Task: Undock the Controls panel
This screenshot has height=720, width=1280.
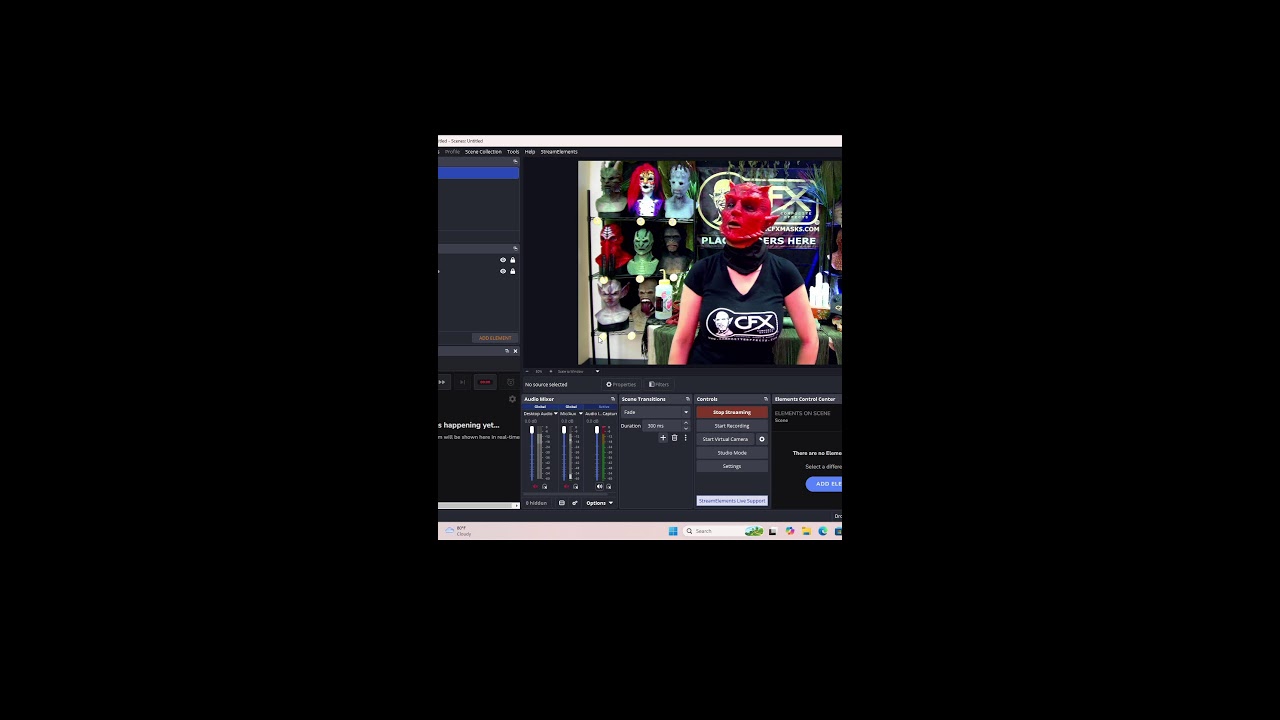Action: pyautogui.click(x=766, y=399)
